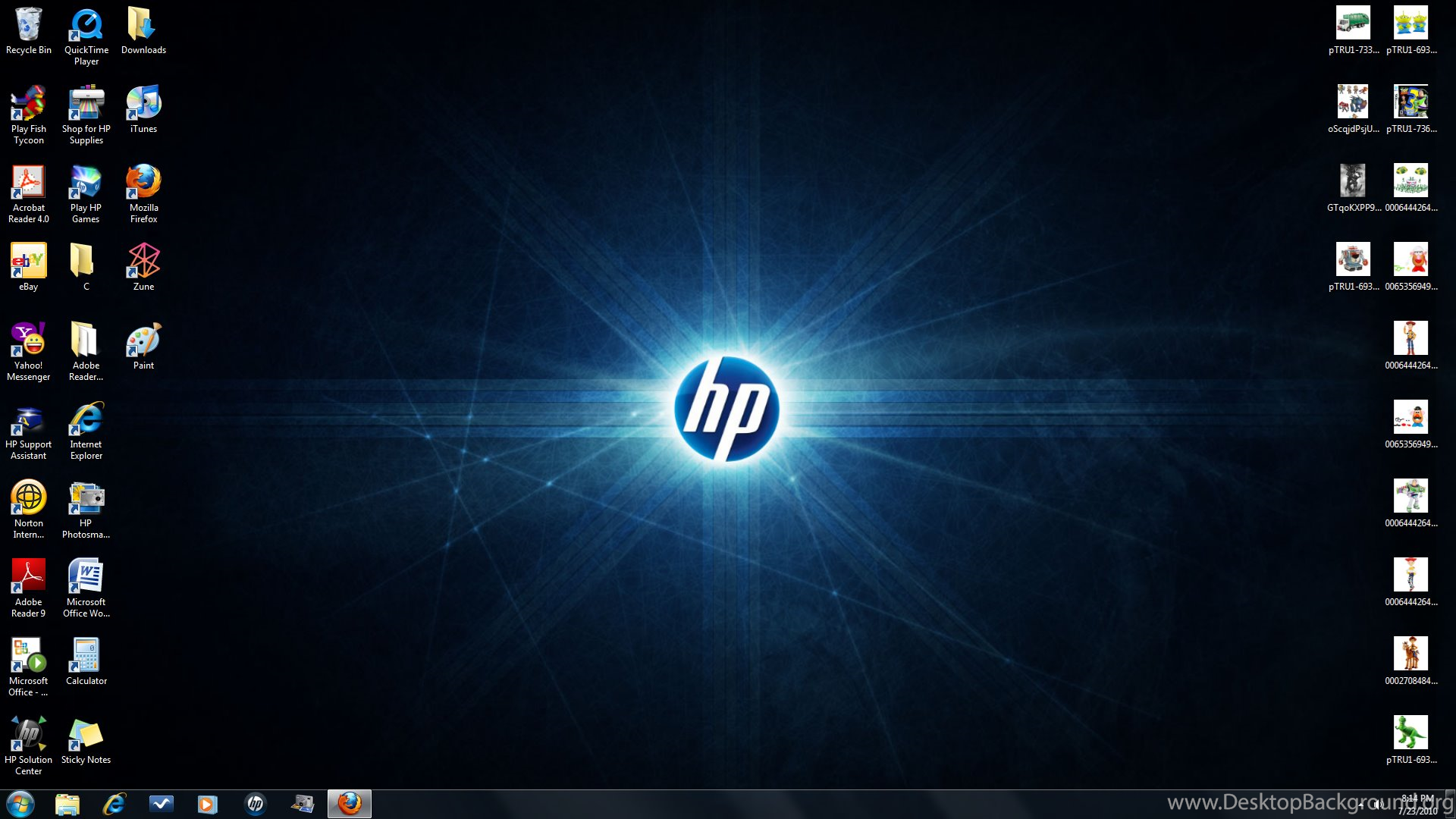Viewport: 1456px width, 819px height.
Task: Select the toy robot image pTRU1-693...
Action: pyautogui.click(x=1353, y=267)
